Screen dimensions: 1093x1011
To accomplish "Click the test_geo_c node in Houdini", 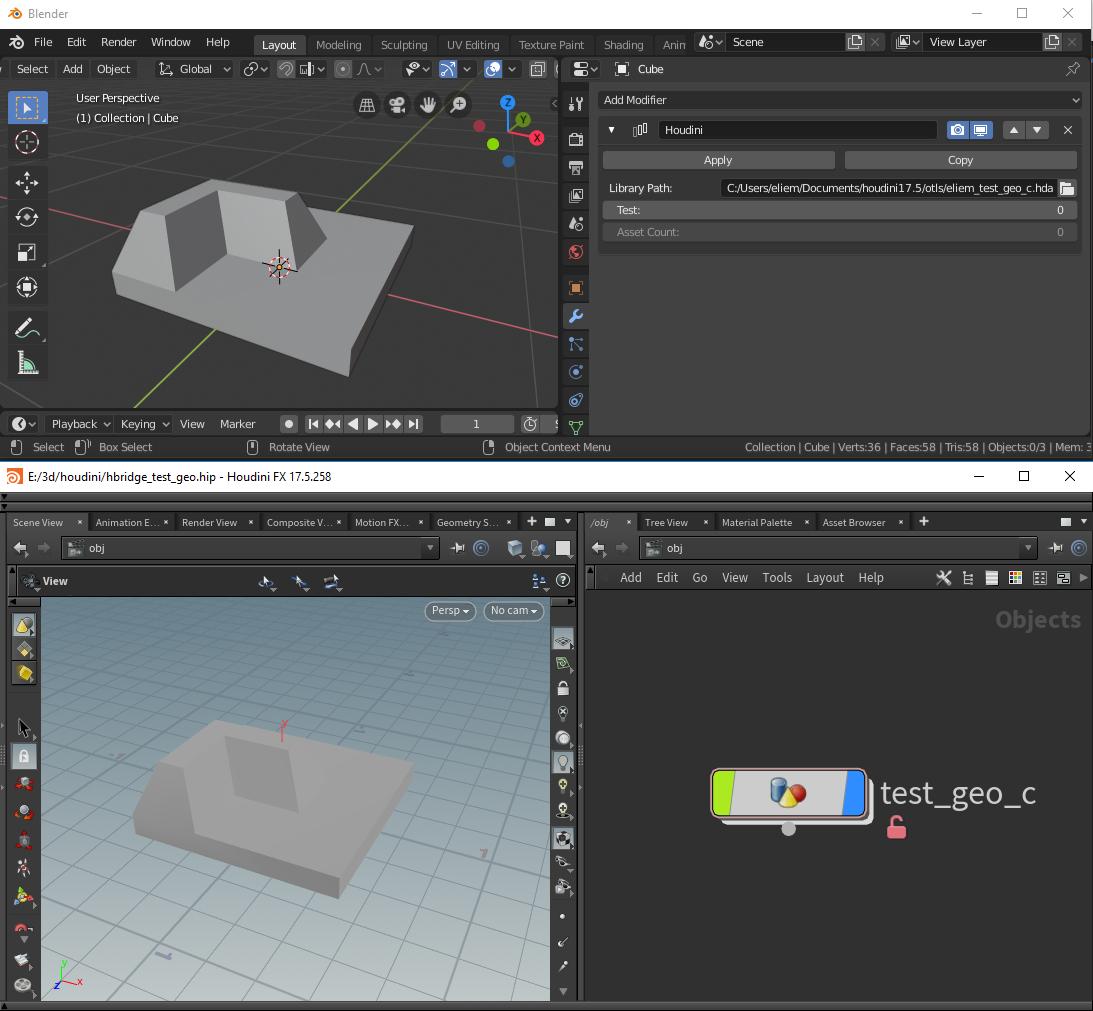I will click(x=788, y=793).
